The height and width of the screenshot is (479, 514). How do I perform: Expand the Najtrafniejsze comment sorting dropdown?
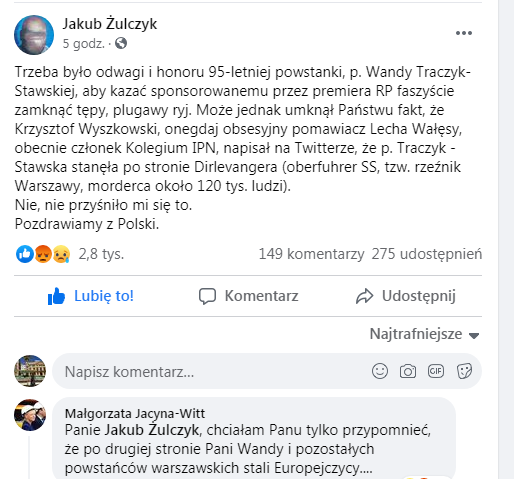pyautogui.click(x=424, y=334)
